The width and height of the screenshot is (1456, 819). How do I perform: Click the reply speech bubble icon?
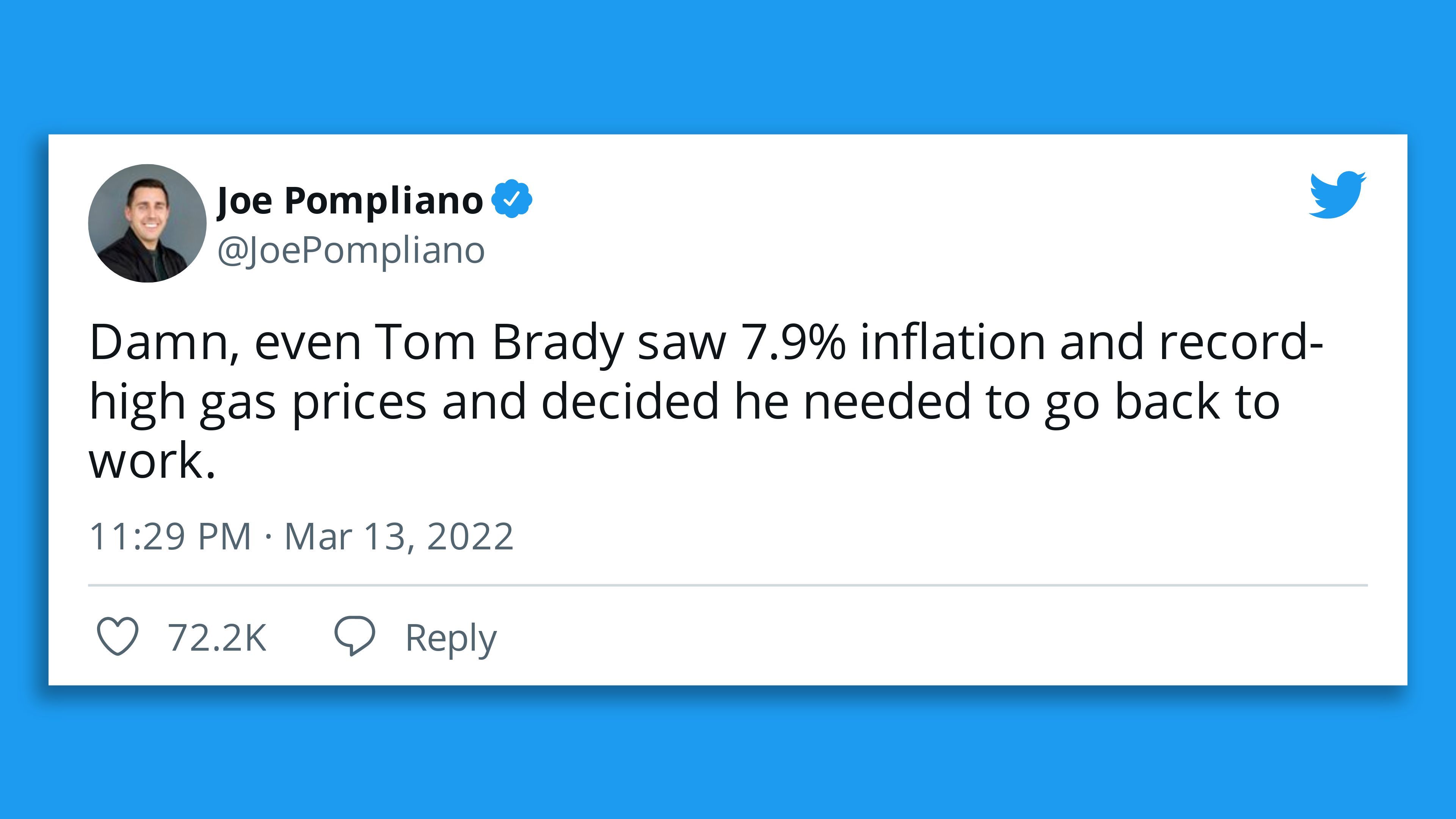pos(355,637)
